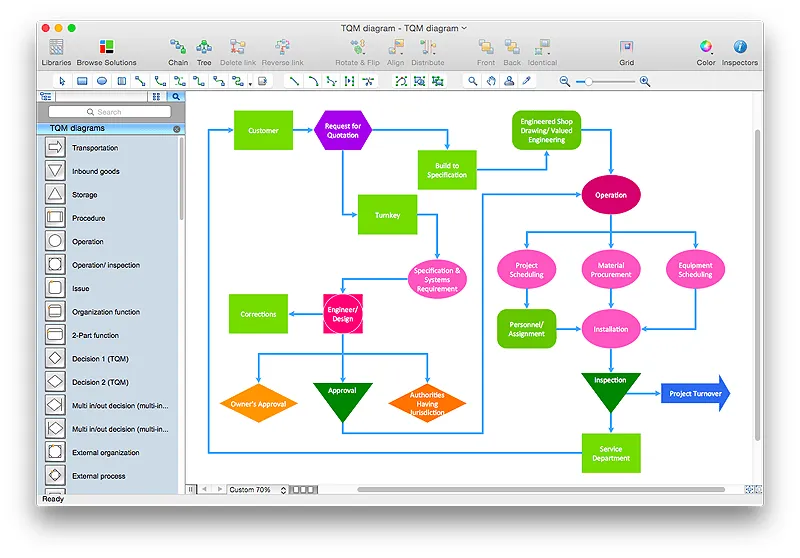800x558 pixels.
Task: Select the Request for Quotation hexagon
Action: [x=343, y=131]
